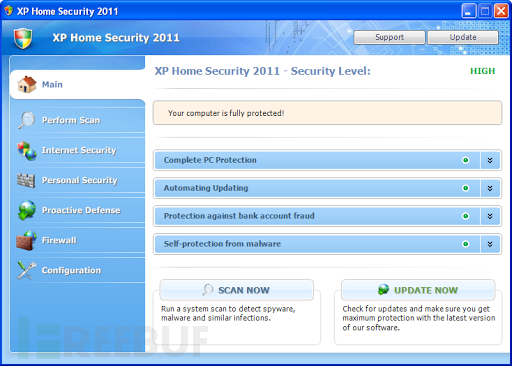Switch to the Proactive Defense section
Screen dimensions: 512x366
[77, 210]
